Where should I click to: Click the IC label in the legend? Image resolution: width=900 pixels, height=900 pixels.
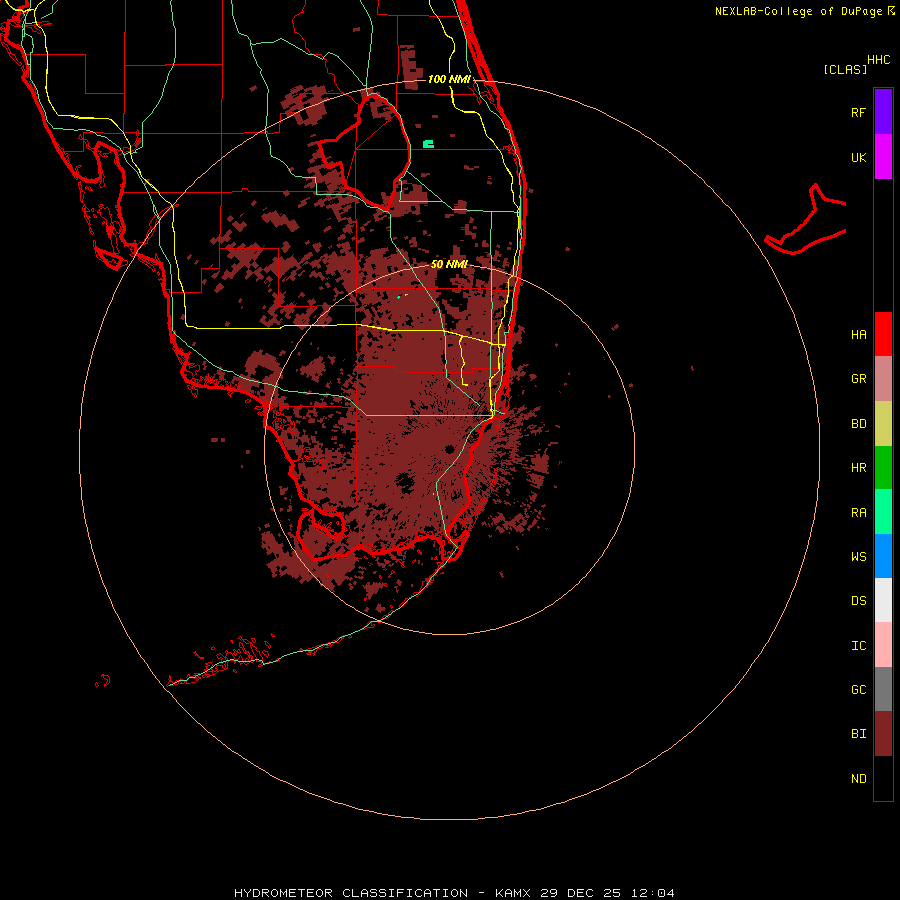858,645
